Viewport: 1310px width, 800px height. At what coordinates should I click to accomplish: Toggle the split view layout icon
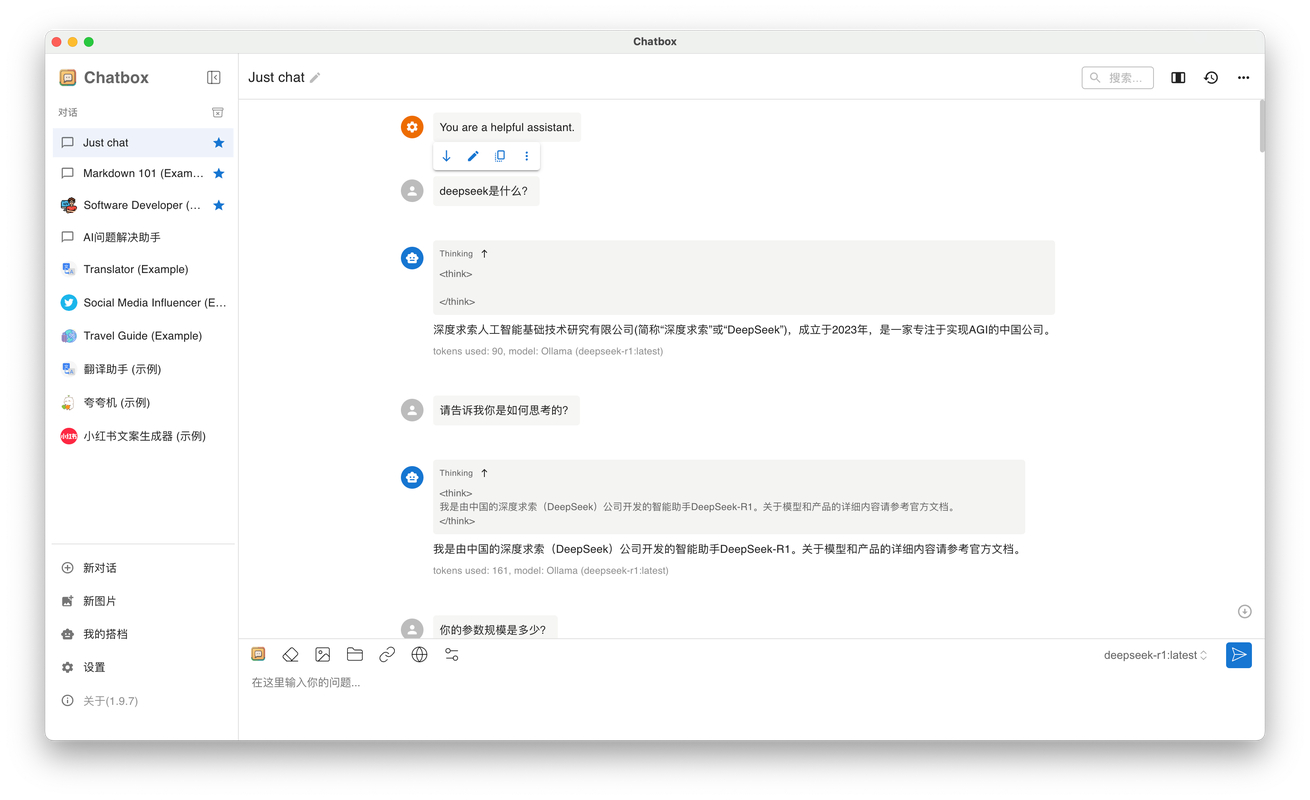1178,77
